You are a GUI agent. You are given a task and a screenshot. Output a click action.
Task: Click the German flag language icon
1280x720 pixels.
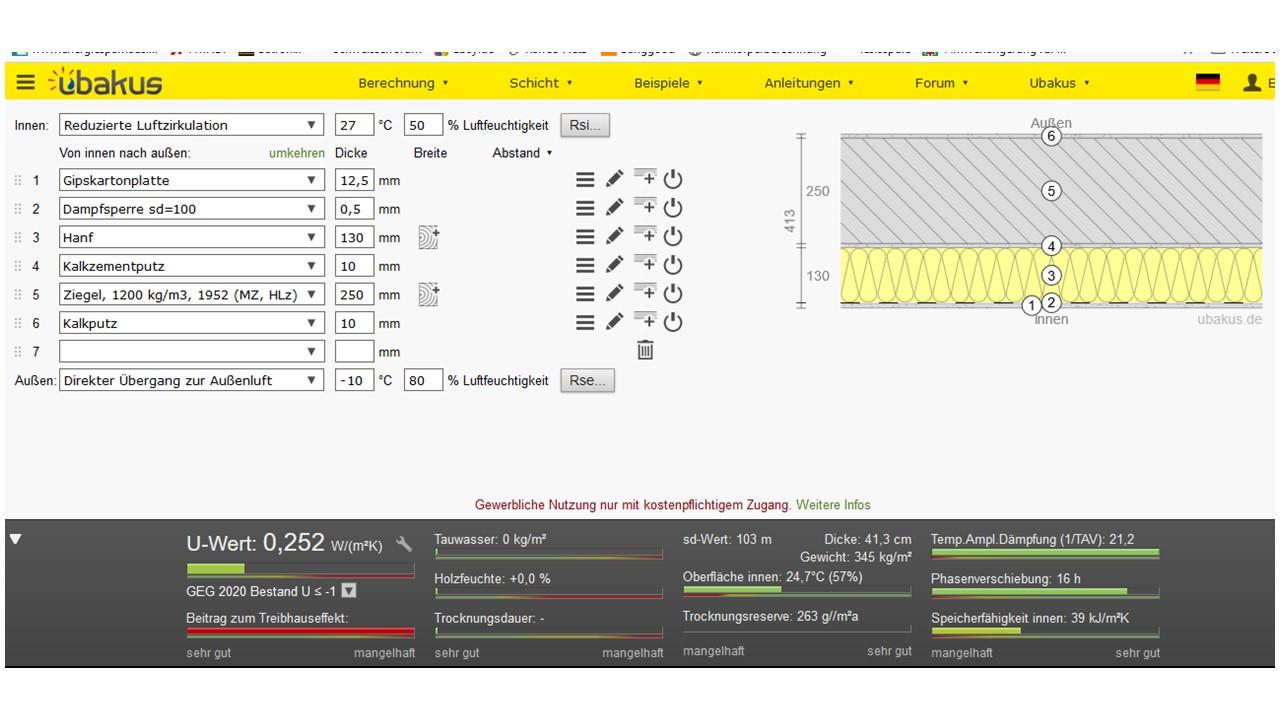coord(1208,83)
